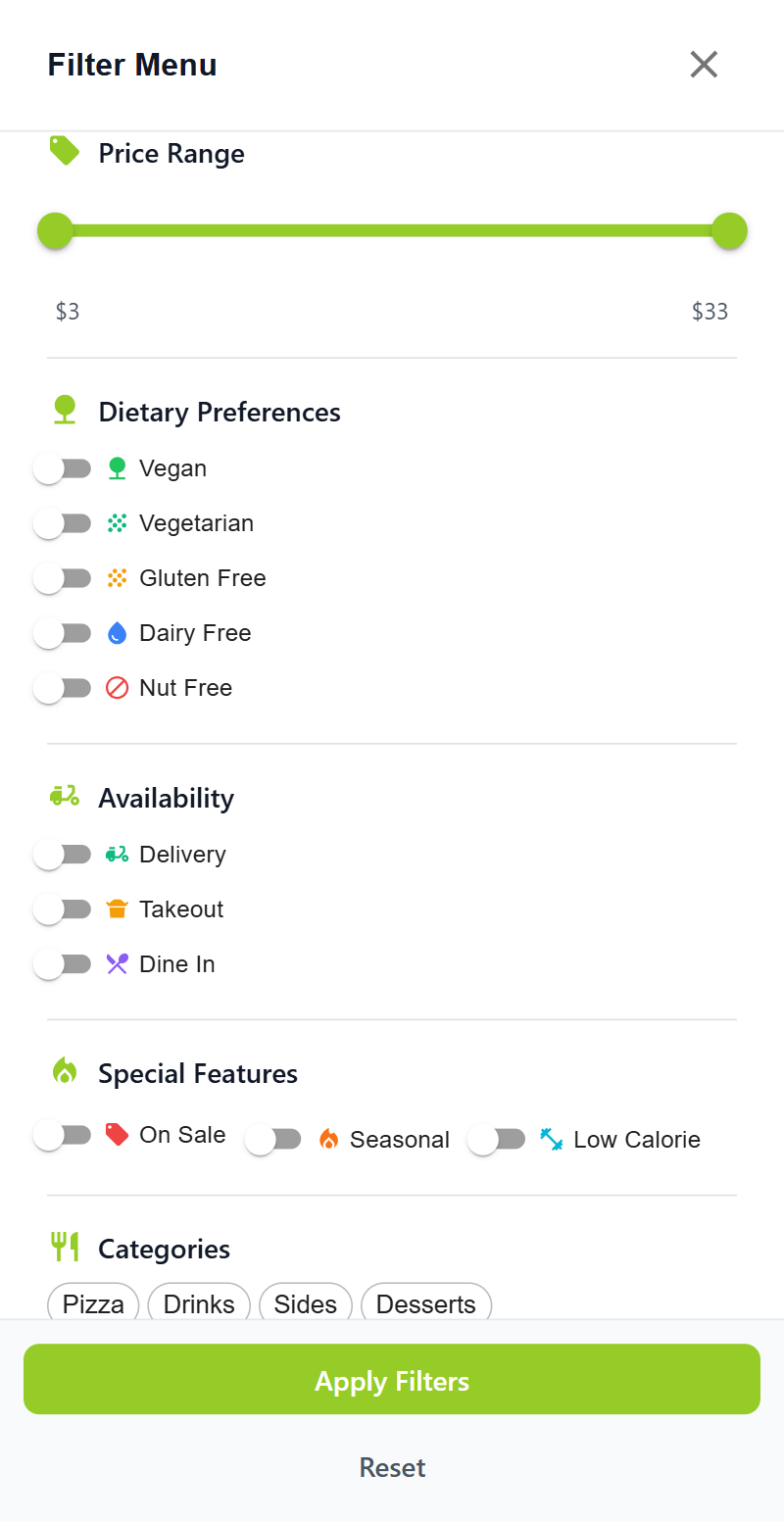784x1522 pixels.
Task: Click the dumbbell Low Calorie icon
Action: 552,1140
